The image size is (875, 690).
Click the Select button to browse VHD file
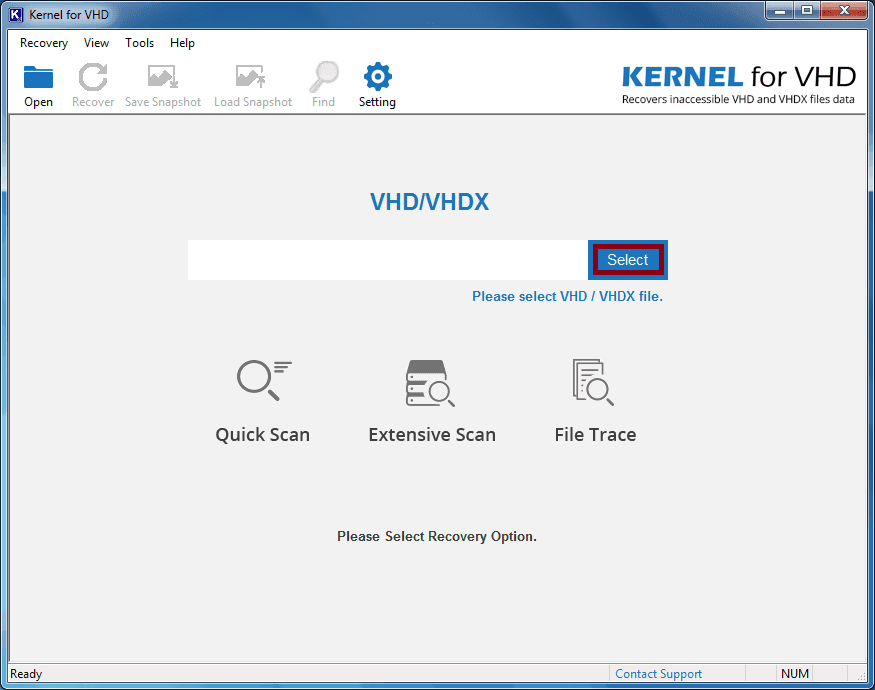pos(628,260)
